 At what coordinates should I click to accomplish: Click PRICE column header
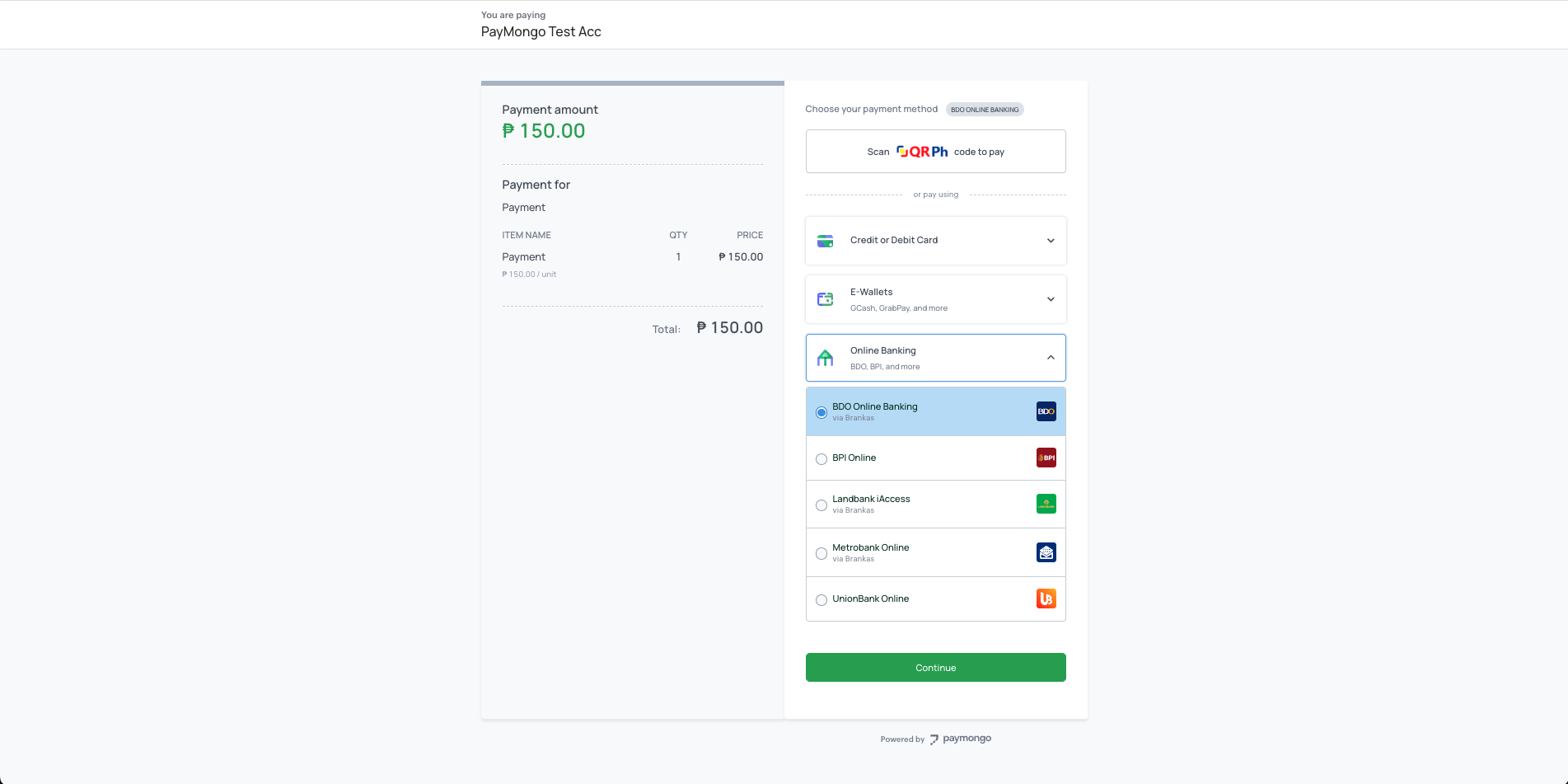click(750, 235)
